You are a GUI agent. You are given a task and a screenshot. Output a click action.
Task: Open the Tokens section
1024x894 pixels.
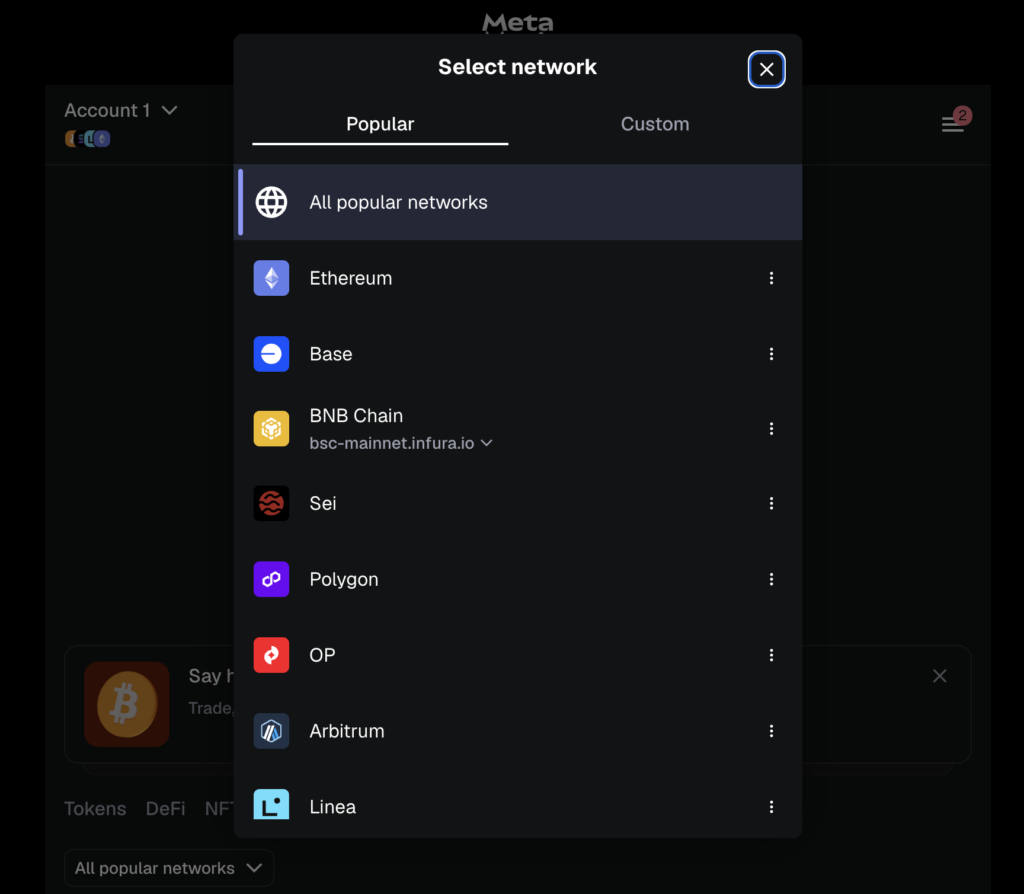click(95, 808)
